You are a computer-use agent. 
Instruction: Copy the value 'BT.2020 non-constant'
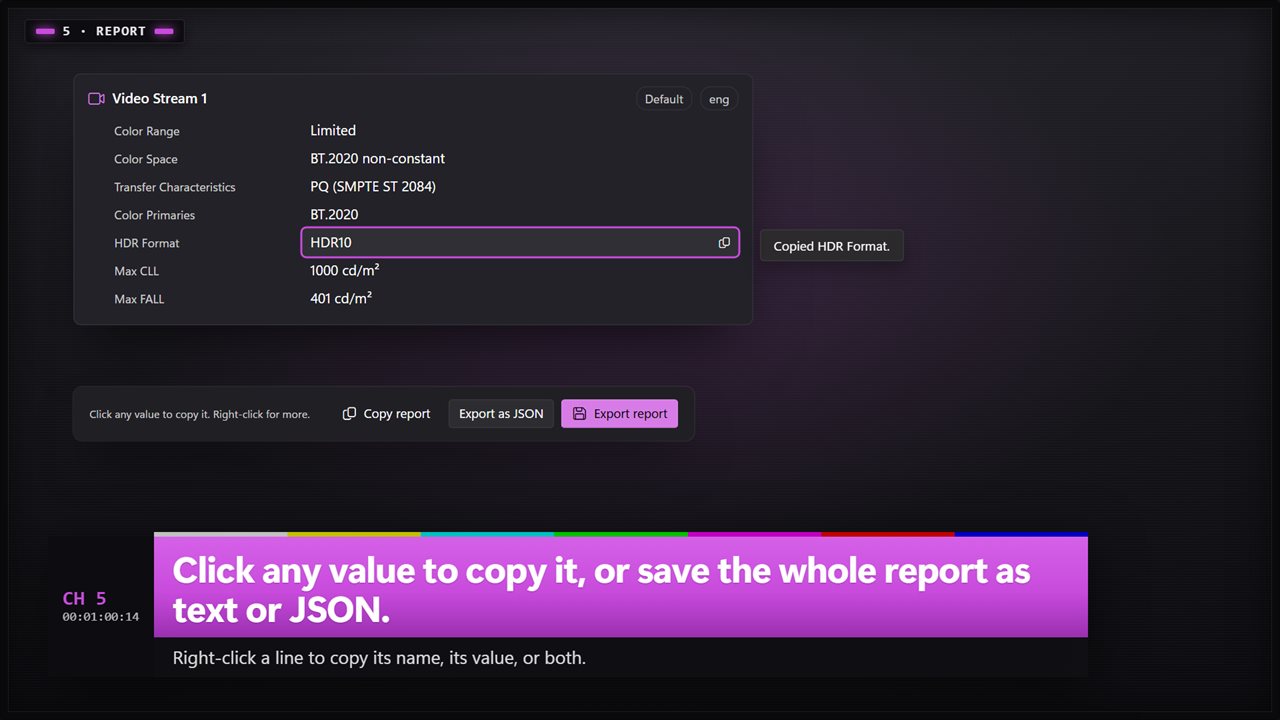click(378, 159)
